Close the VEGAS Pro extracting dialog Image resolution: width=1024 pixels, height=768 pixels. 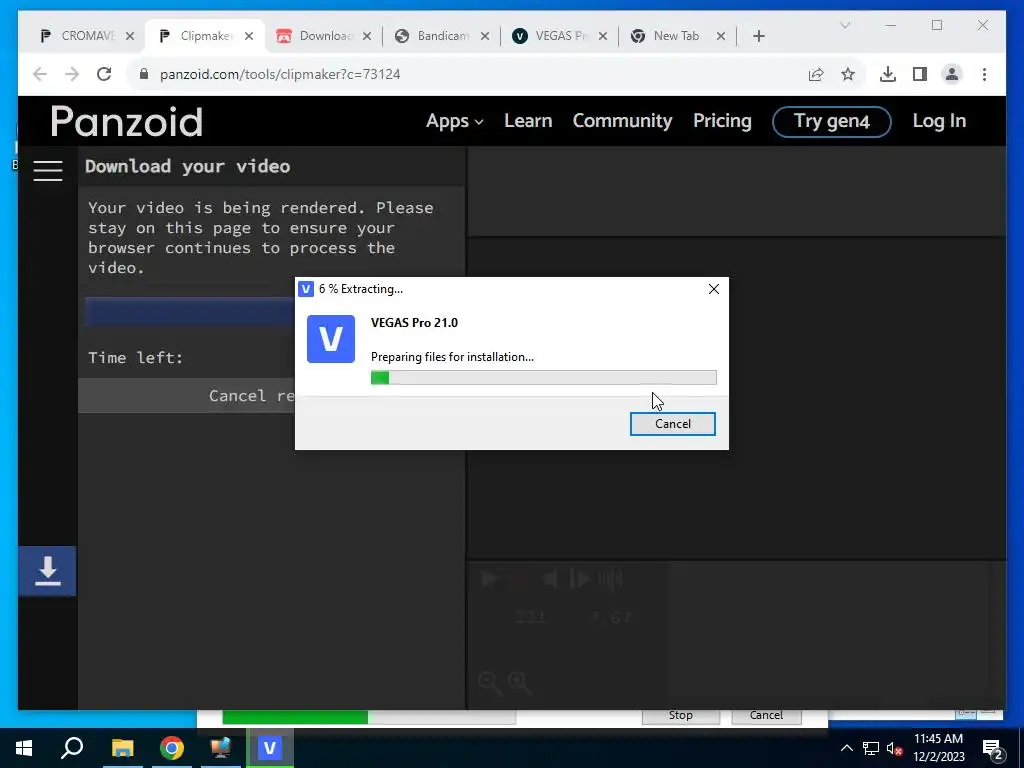714,289
